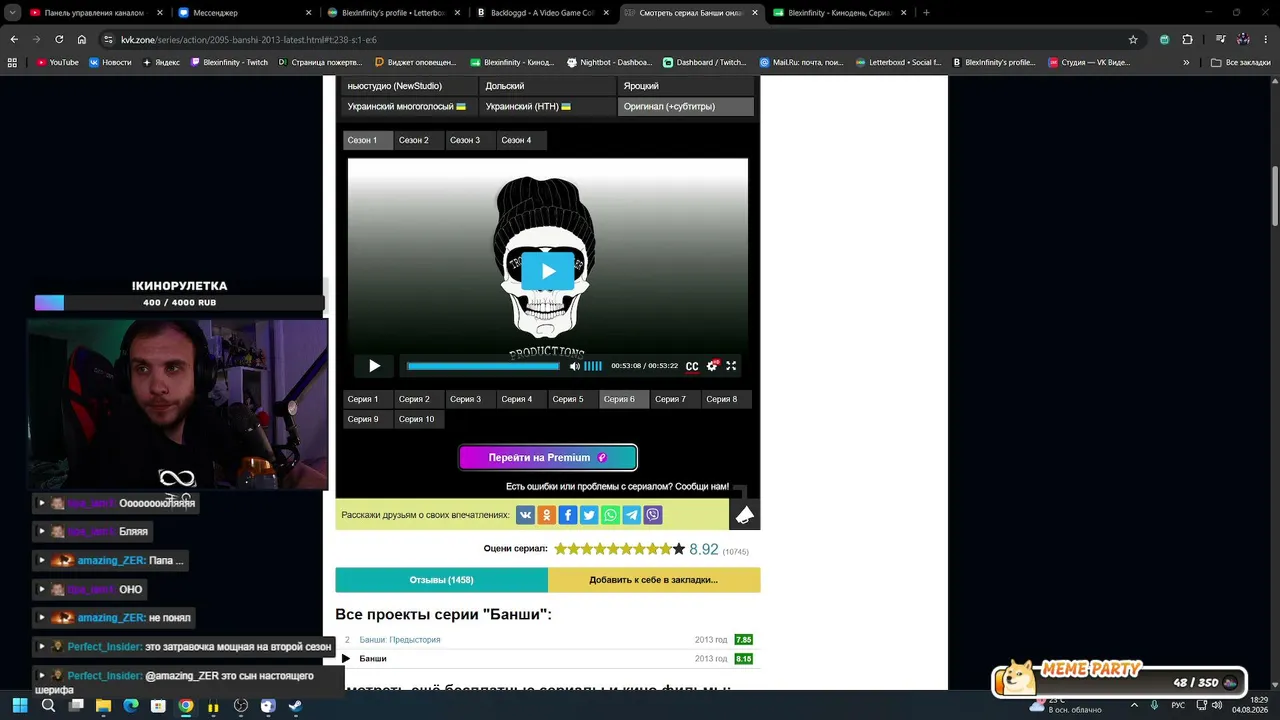Share via Facebook icon
Viewport: 1280px width, 720px height.
568,515
